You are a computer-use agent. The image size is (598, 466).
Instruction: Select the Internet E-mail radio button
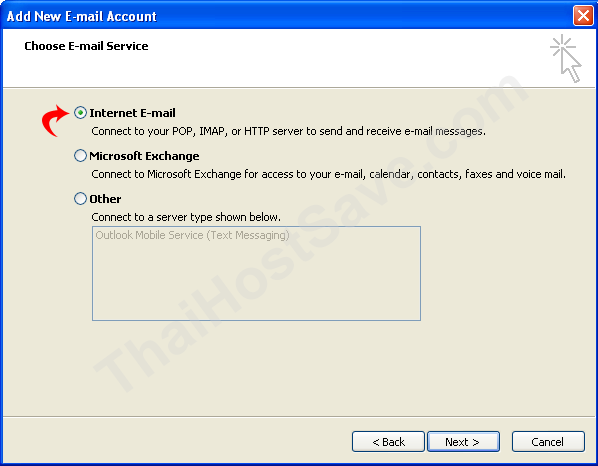[80, 113]
